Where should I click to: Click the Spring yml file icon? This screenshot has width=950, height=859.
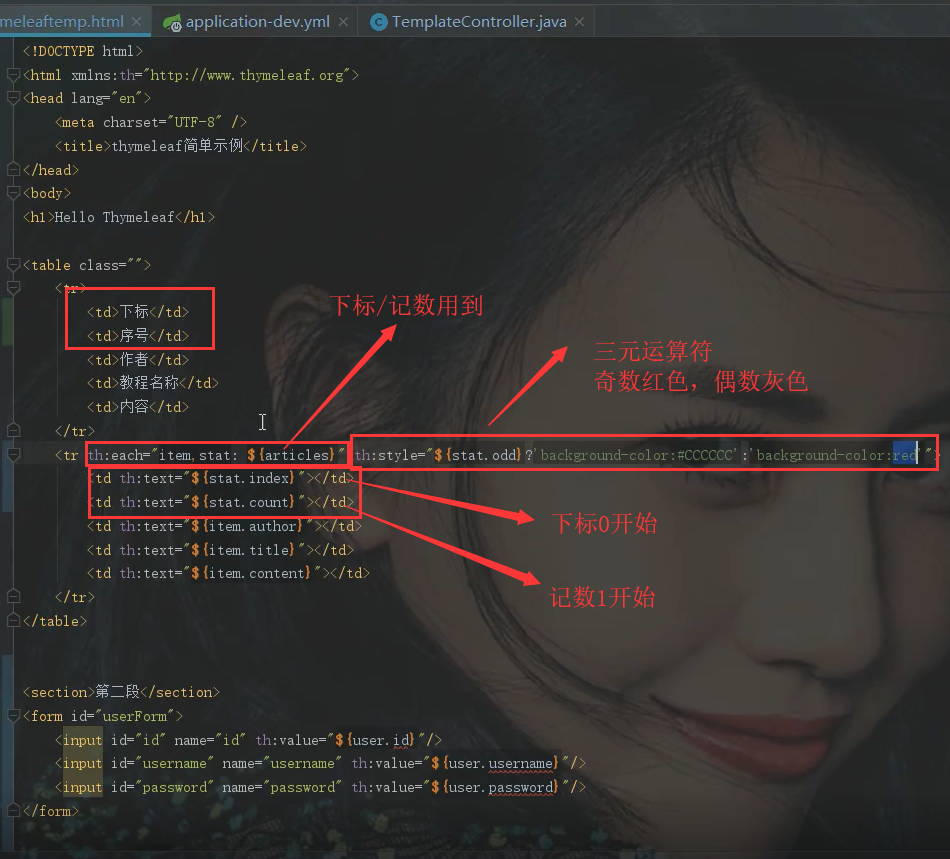point(172,22)
